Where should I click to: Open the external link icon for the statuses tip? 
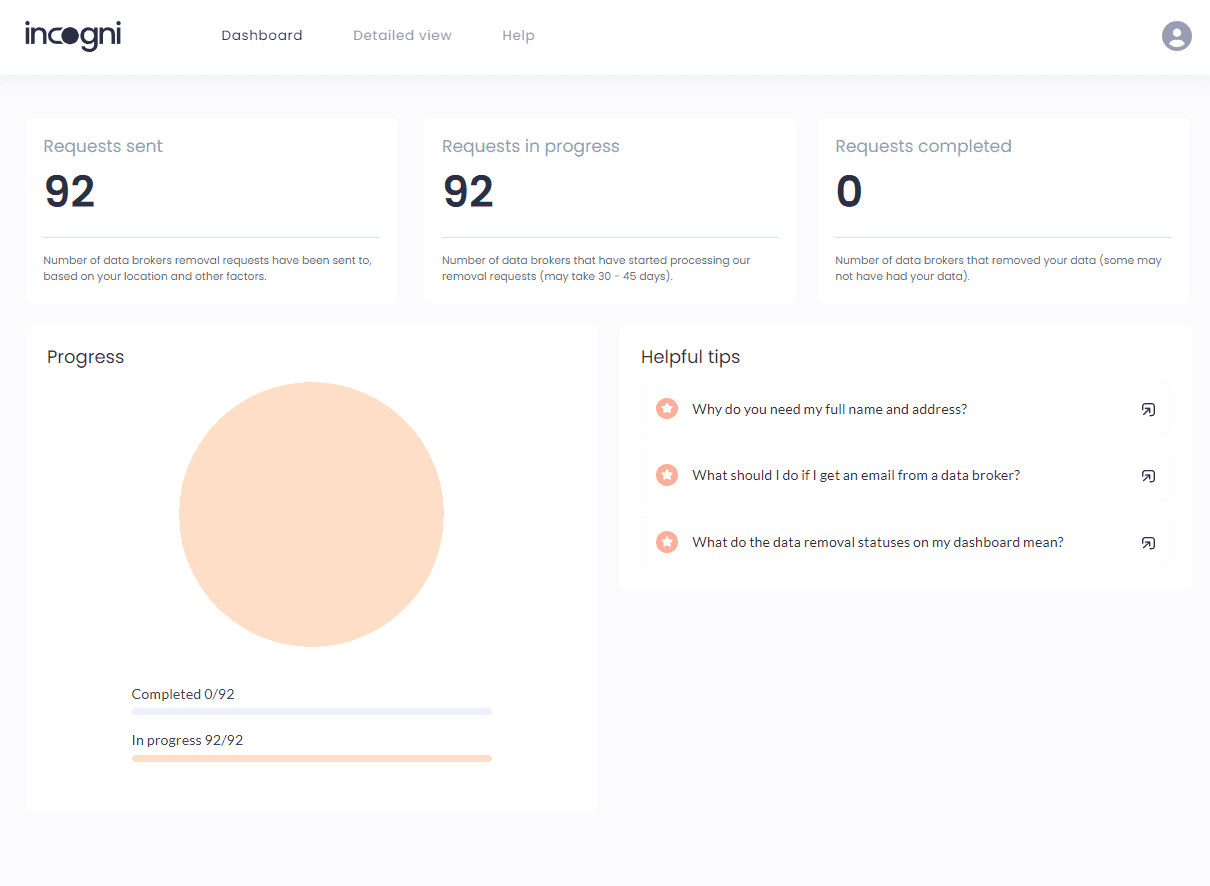pyautogui.click(x=1148, y=543)
